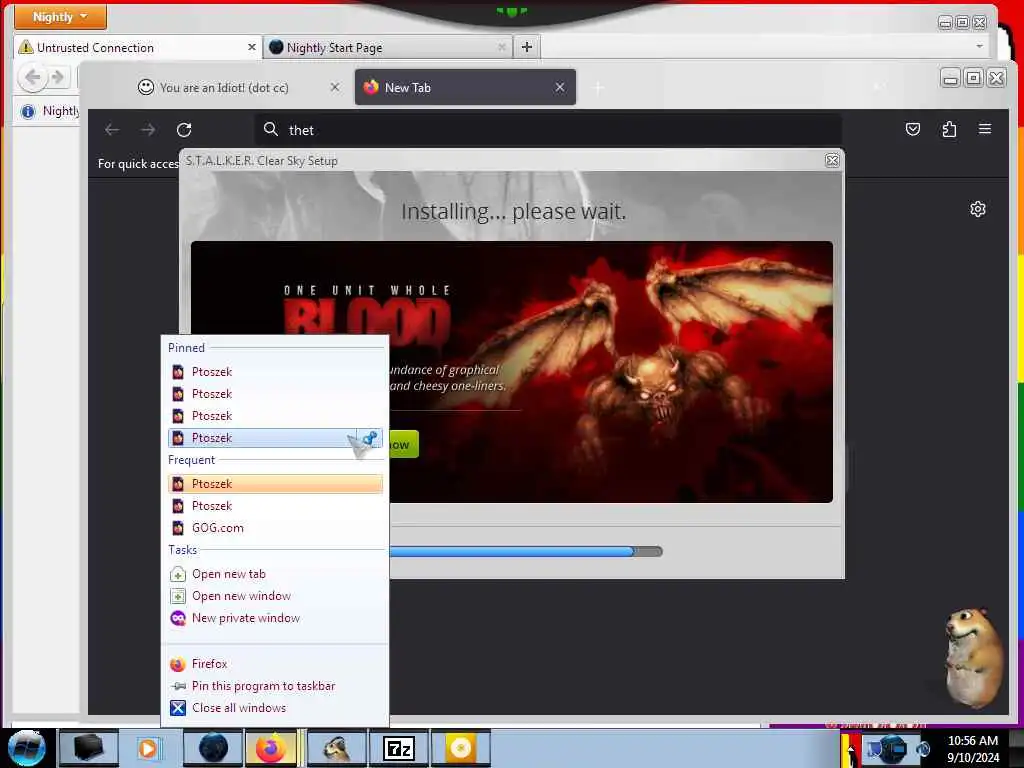This screenshot has height=768, width=1024.
Task: Open Nightly globe taskbar icon
Action: point(212,748)
